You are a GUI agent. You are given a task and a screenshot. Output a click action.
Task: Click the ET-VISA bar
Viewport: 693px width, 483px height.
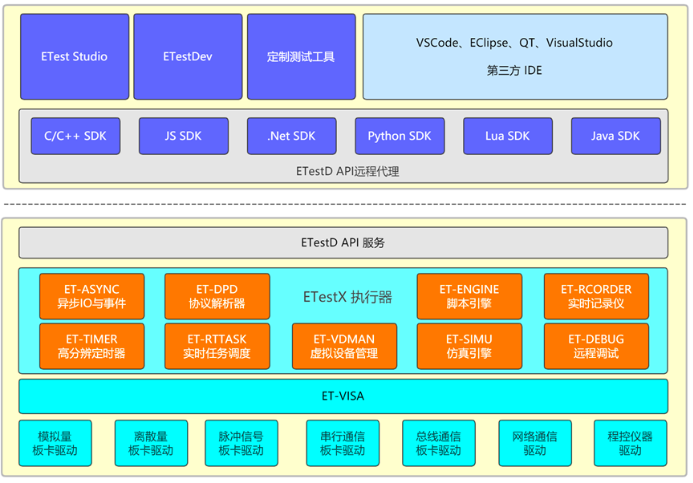point(343,396)
